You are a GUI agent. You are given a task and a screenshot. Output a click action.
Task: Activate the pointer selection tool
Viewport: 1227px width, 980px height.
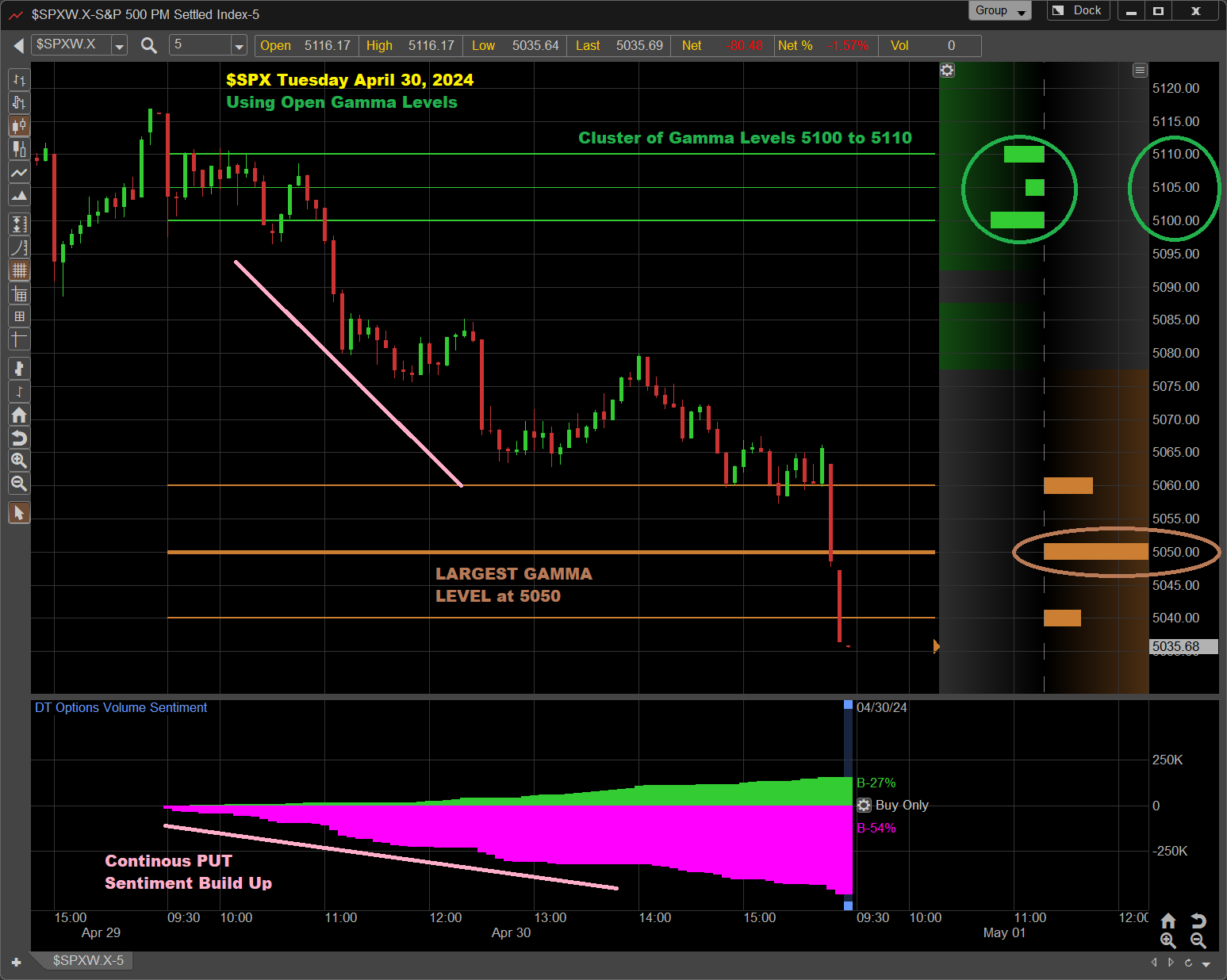(x=19, y=513)
